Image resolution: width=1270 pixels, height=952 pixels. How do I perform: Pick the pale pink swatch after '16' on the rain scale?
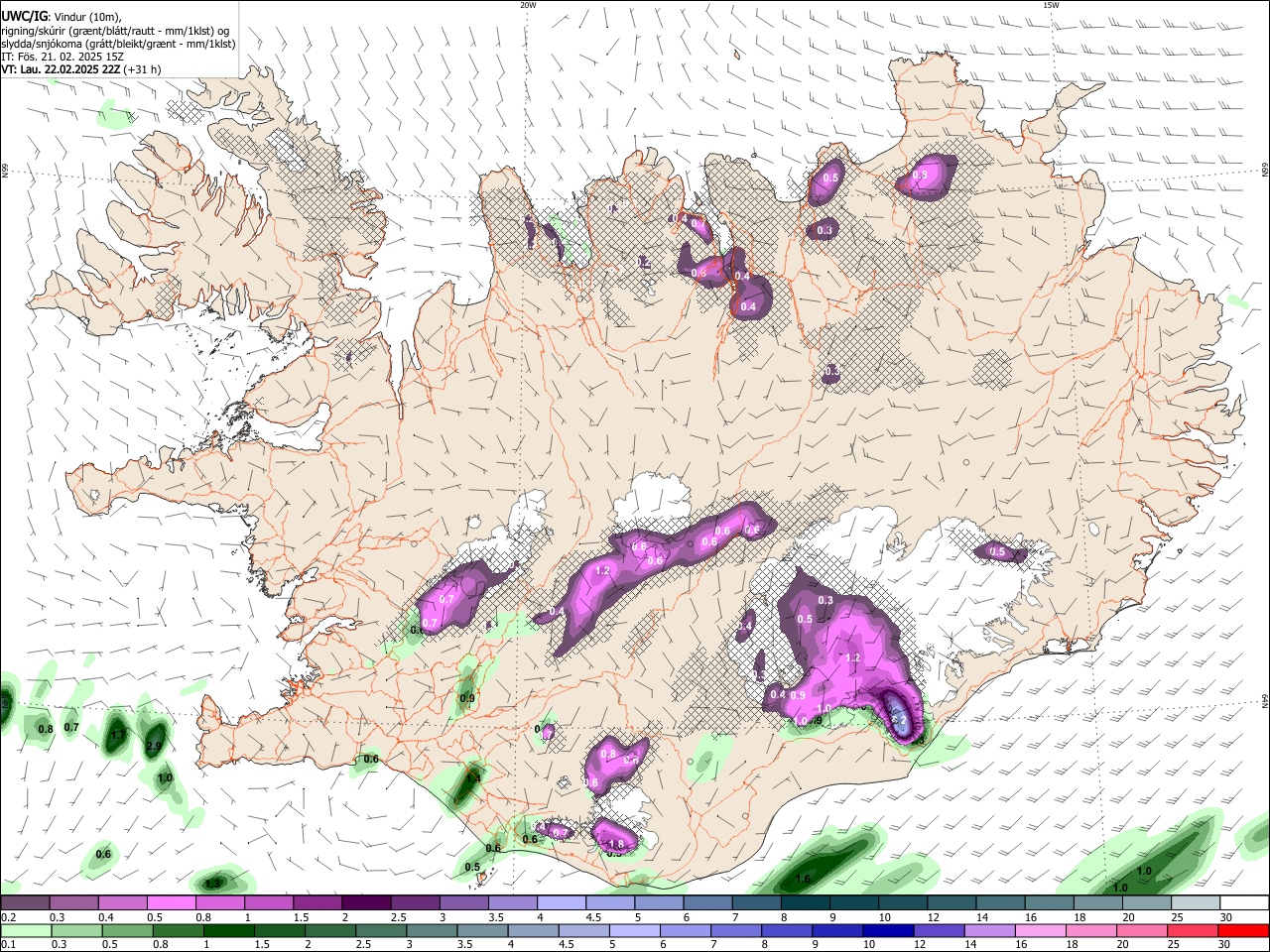tap(1041, 930)
